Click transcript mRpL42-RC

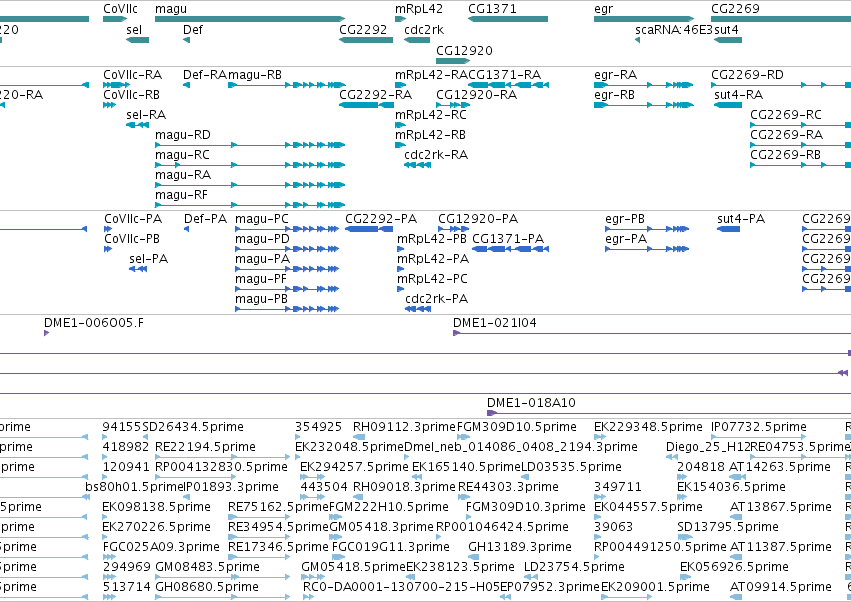tap(430, 115)
